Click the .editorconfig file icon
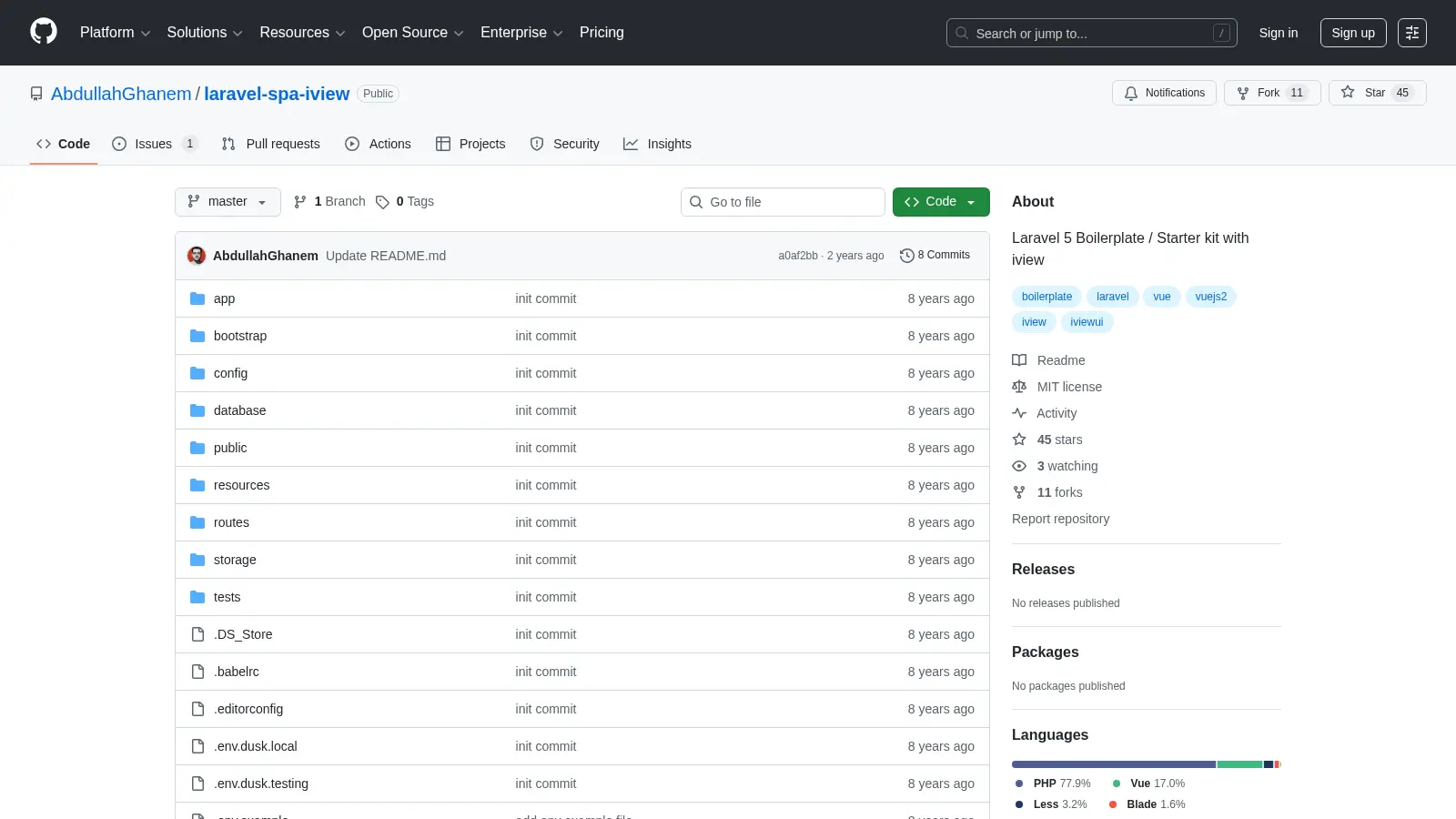This screenshot has height=819, width=1456. pyautogui.click(x=197, y=709)
